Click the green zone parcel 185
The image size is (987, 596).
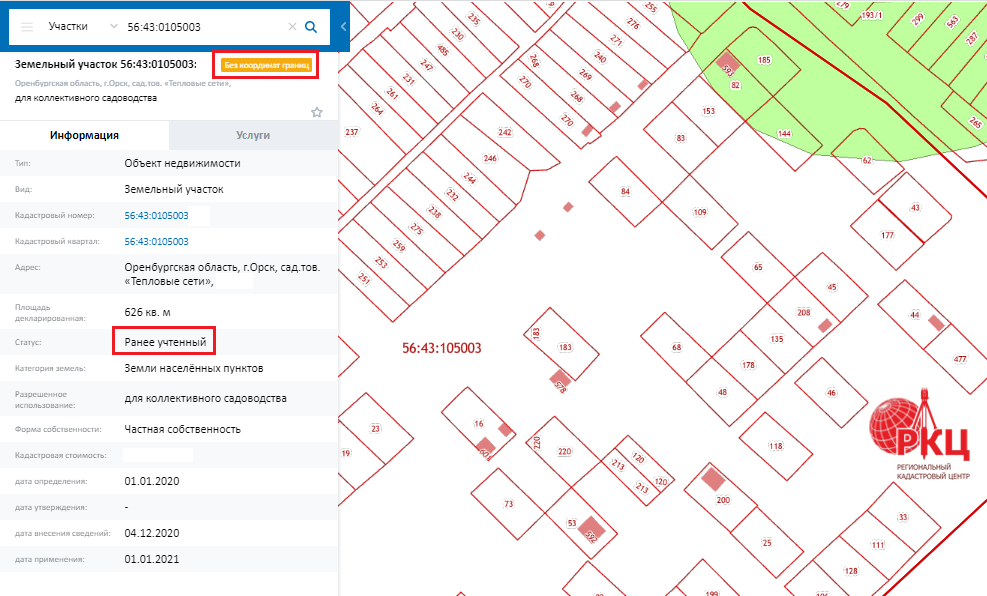point(765,61)
